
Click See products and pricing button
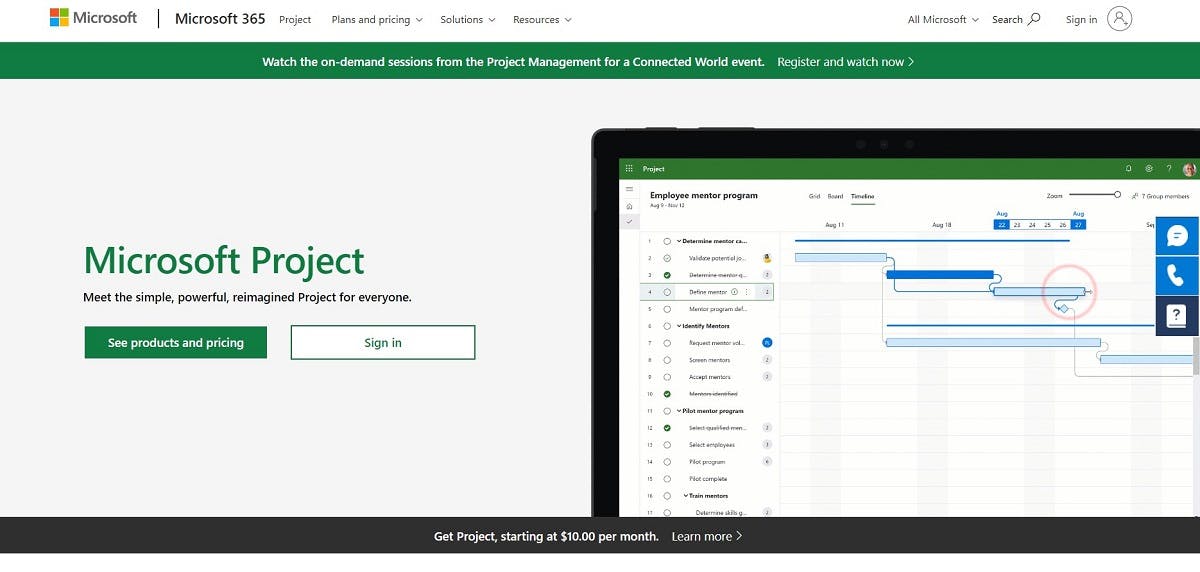[176, 342]
